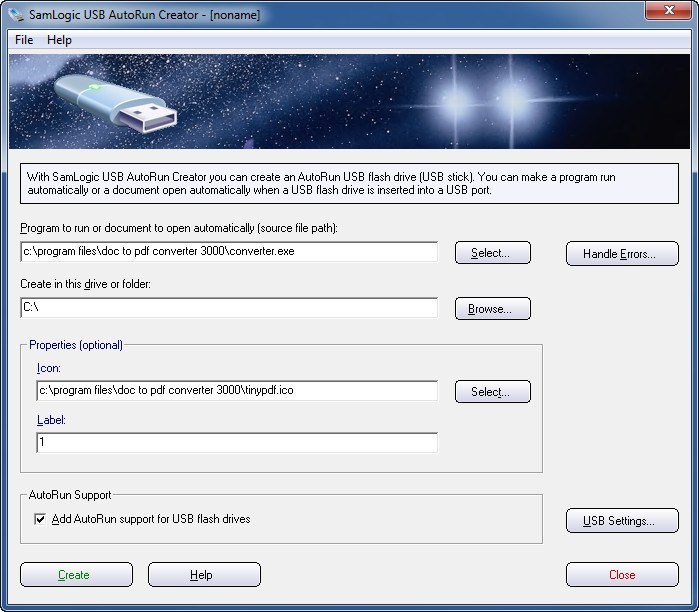
Task: Click the description text box about AutoRun
Action: click(349, 184)
